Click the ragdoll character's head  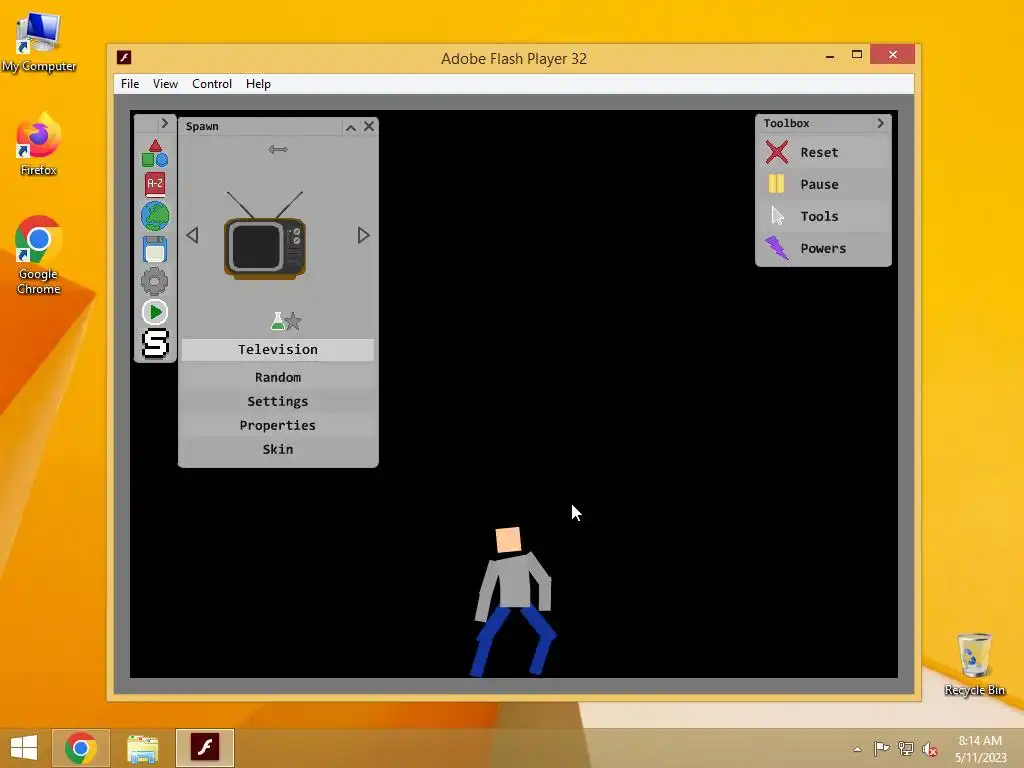508,539
